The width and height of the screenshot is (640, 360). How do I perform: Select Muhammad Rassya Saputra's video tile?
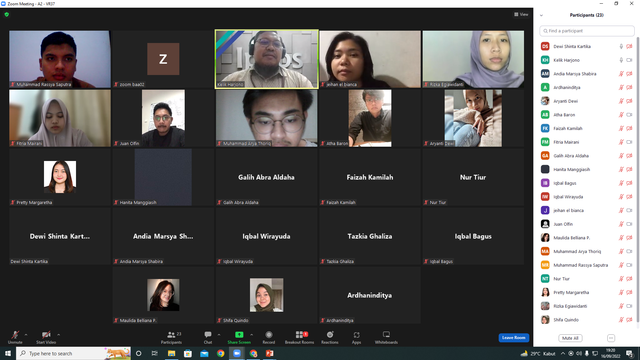[x=60, y=59]
